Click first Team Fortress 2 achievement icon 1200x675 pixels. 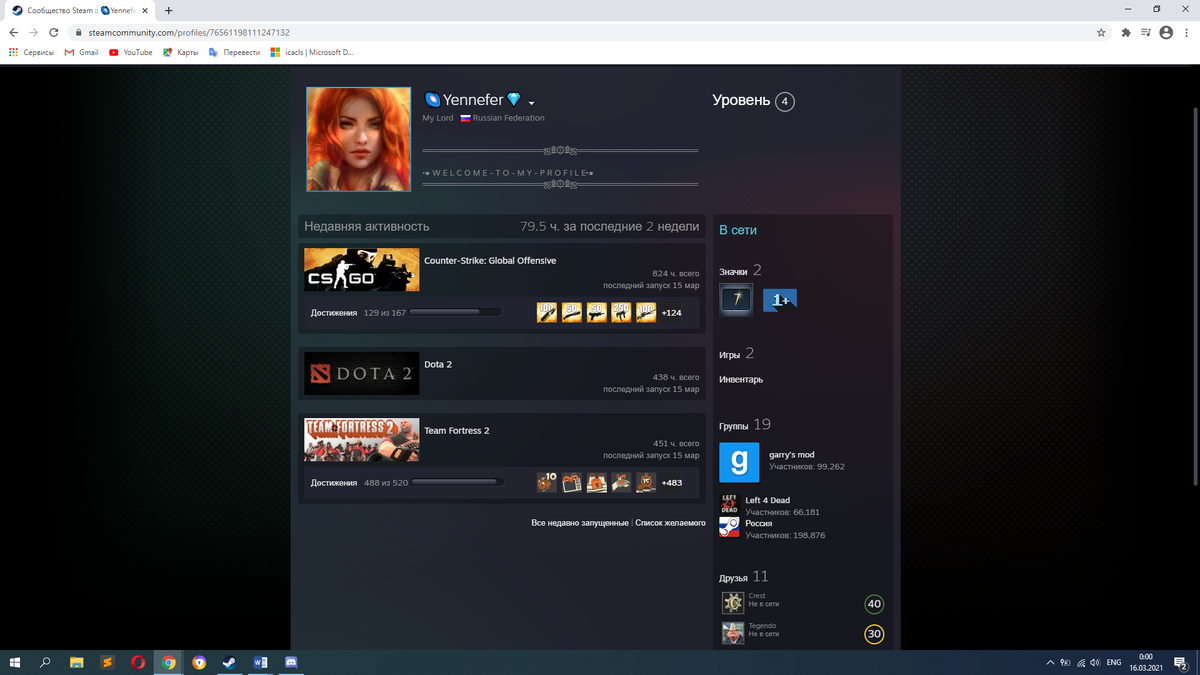pyautogui.click(x=547, y=483)
